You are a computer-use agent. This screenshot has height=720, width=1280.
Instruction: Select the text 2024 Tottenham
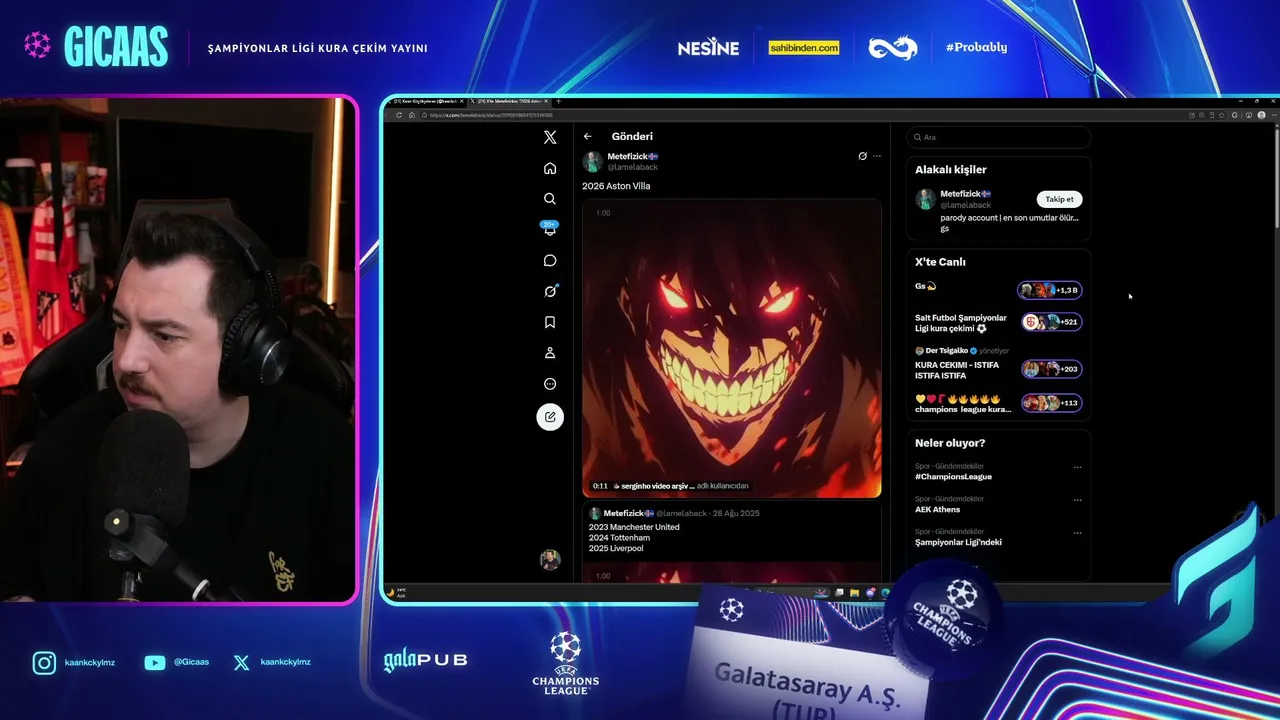pyautogui.click(x=619, y=538)
